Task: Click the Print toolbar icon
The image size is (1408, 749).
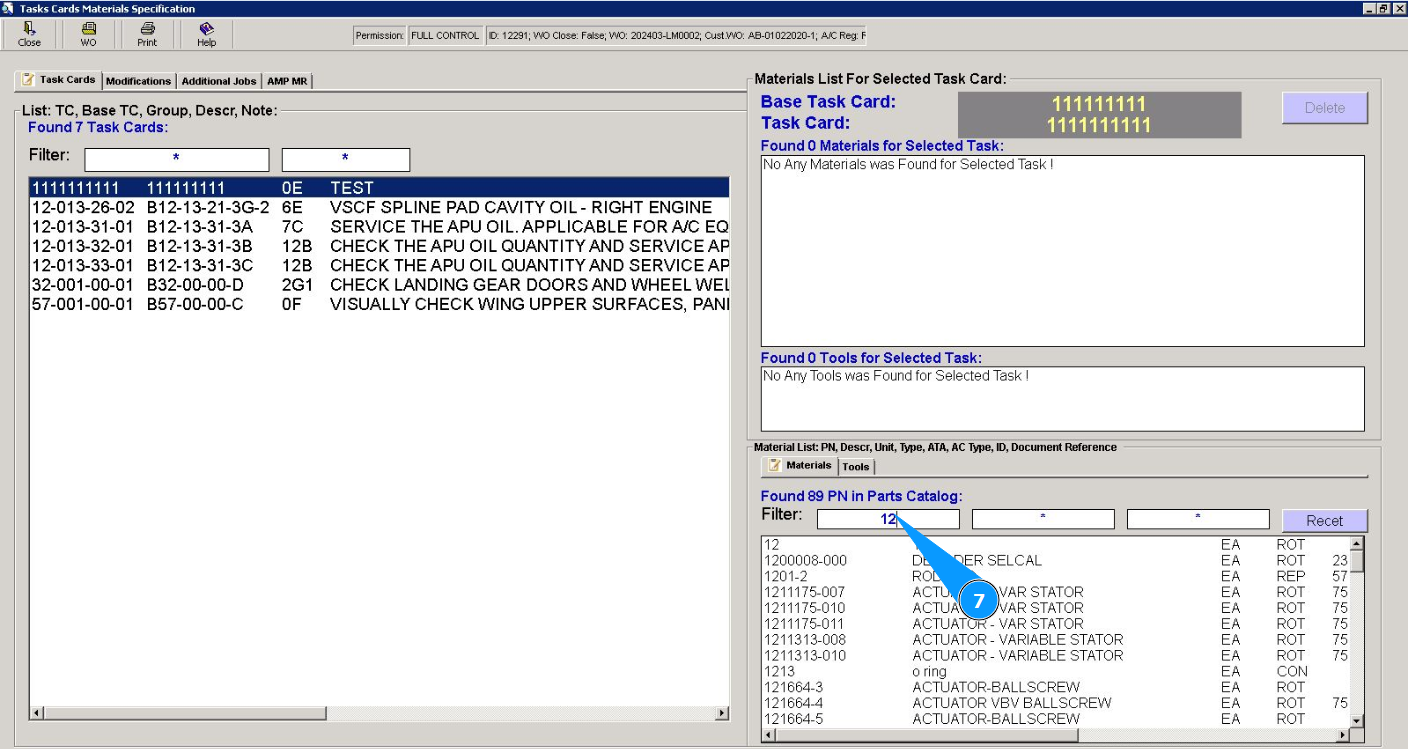Action: pos(147,35)
